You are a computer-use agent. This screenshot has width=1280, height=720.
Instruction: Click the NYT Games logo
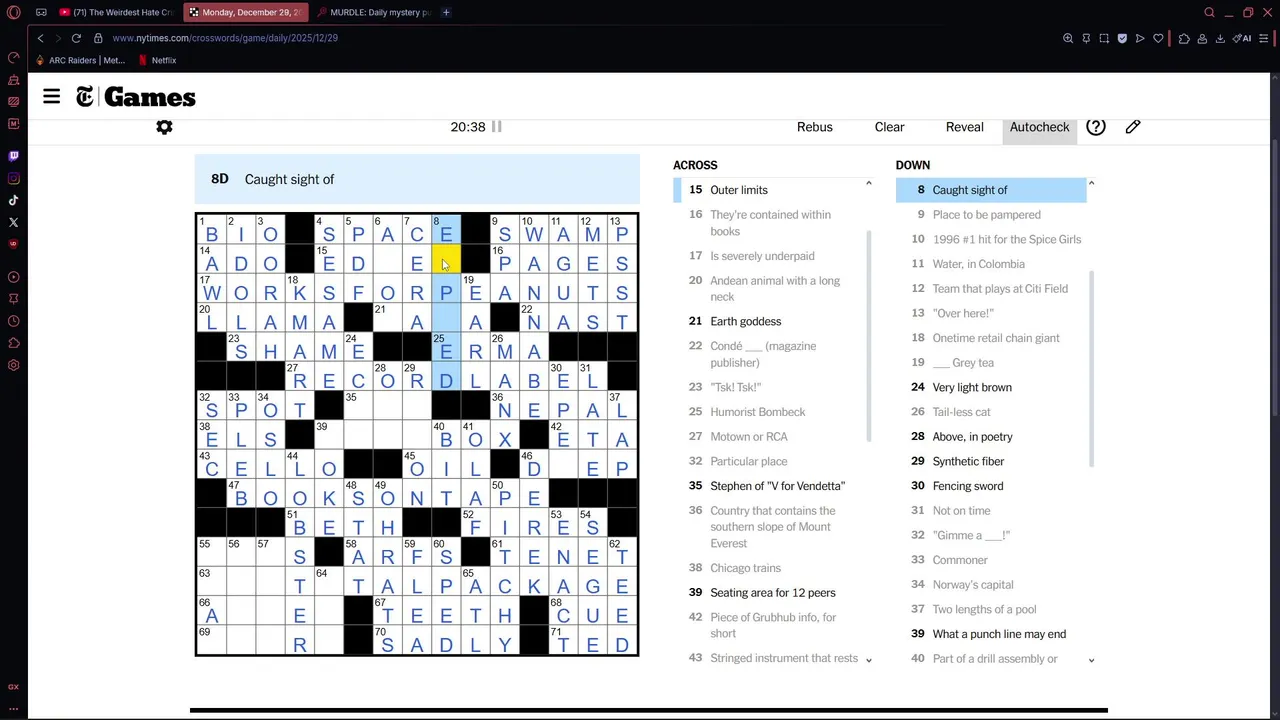point(136,97)
